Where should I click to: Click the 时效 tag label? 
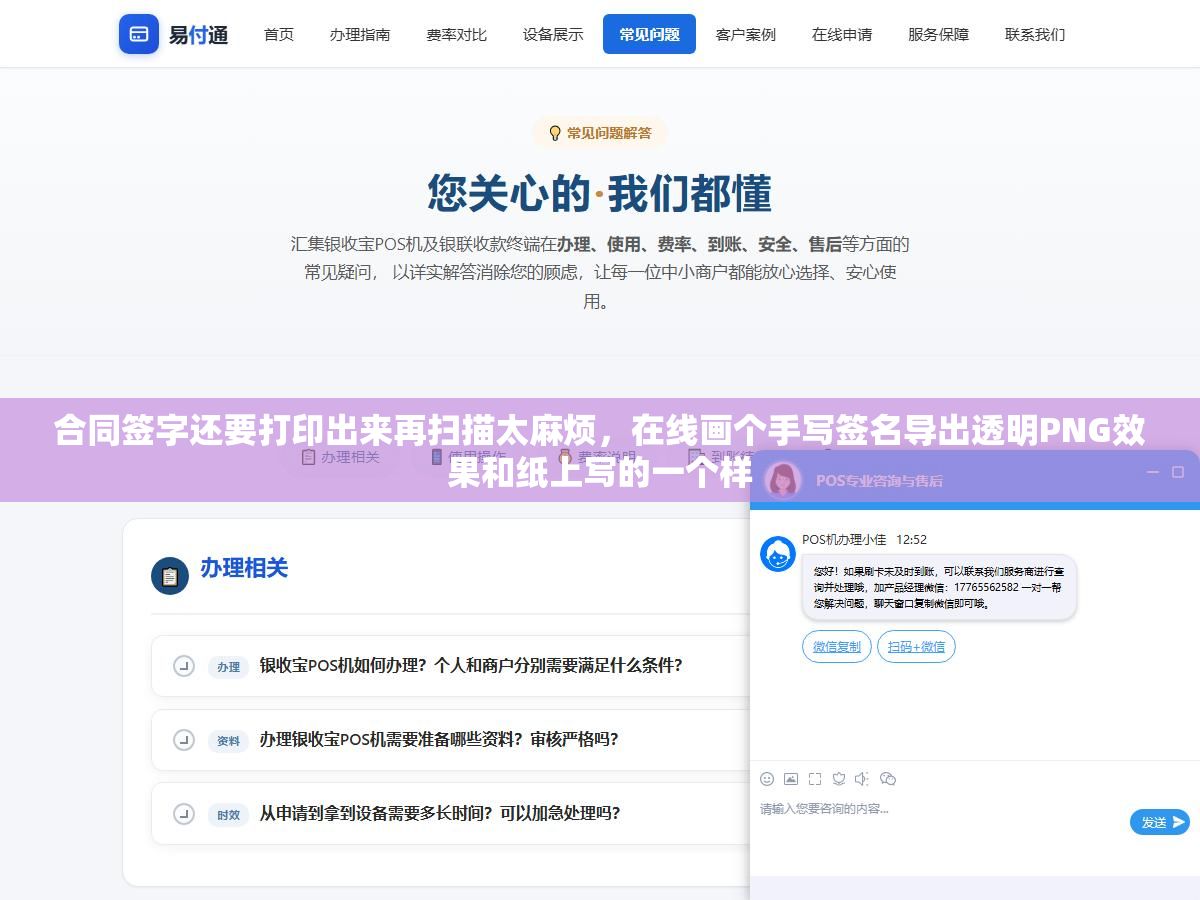pyautogui.click(x=228, y=815)
